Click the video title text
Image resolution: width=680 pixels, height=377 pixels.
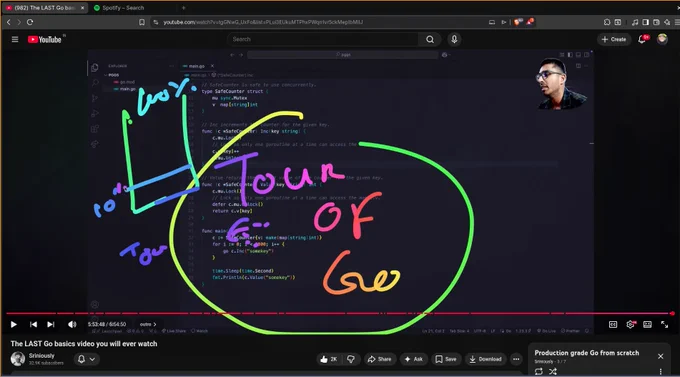coord(84,344)
